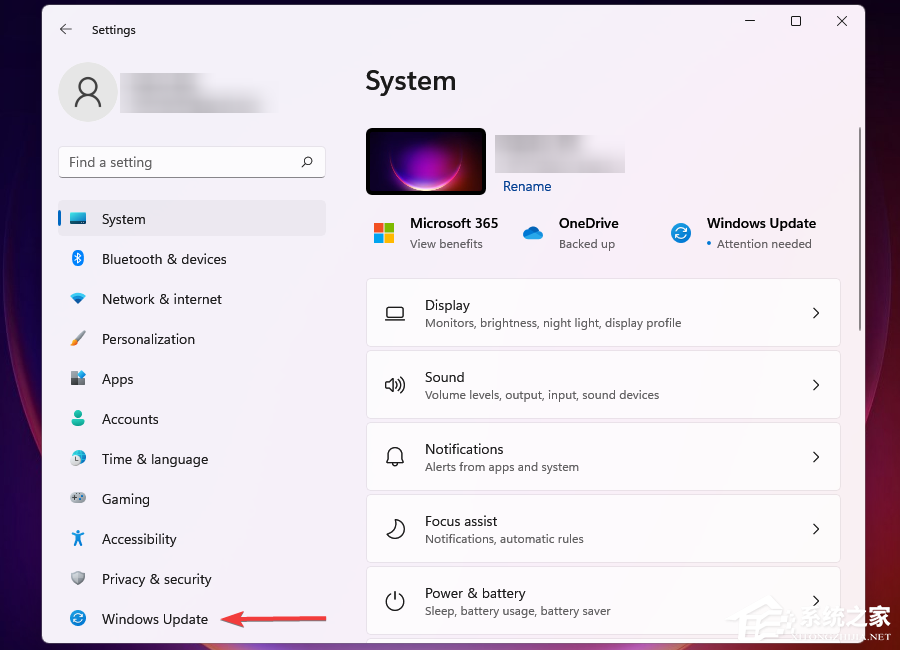Open the Gaming settings page
The width and height of the screenshot is (900, 650).
click(x=125, y=499)
